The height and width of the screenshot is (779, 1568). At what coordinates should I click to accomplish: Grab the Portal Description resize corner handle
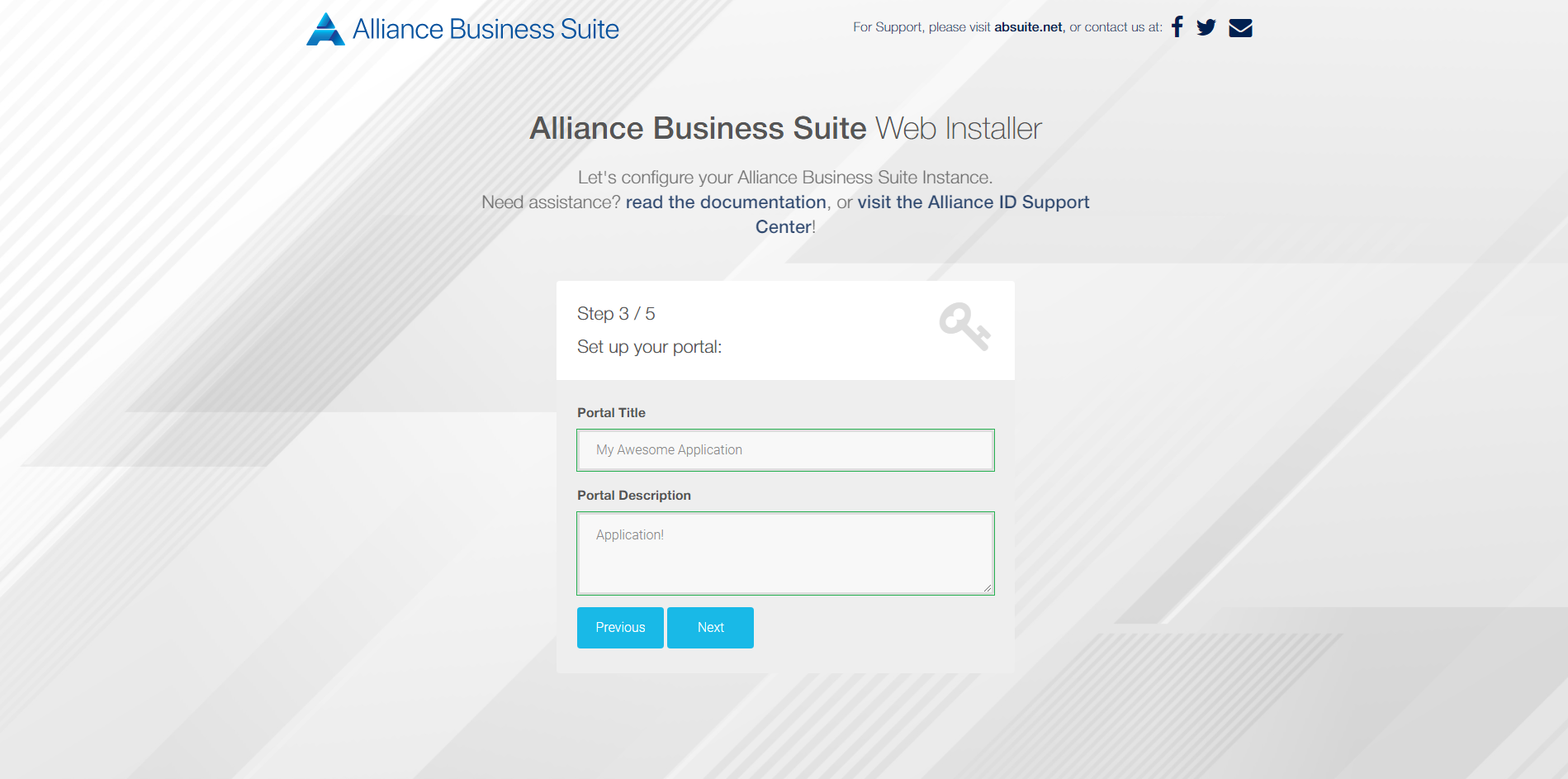pos(988,588)
